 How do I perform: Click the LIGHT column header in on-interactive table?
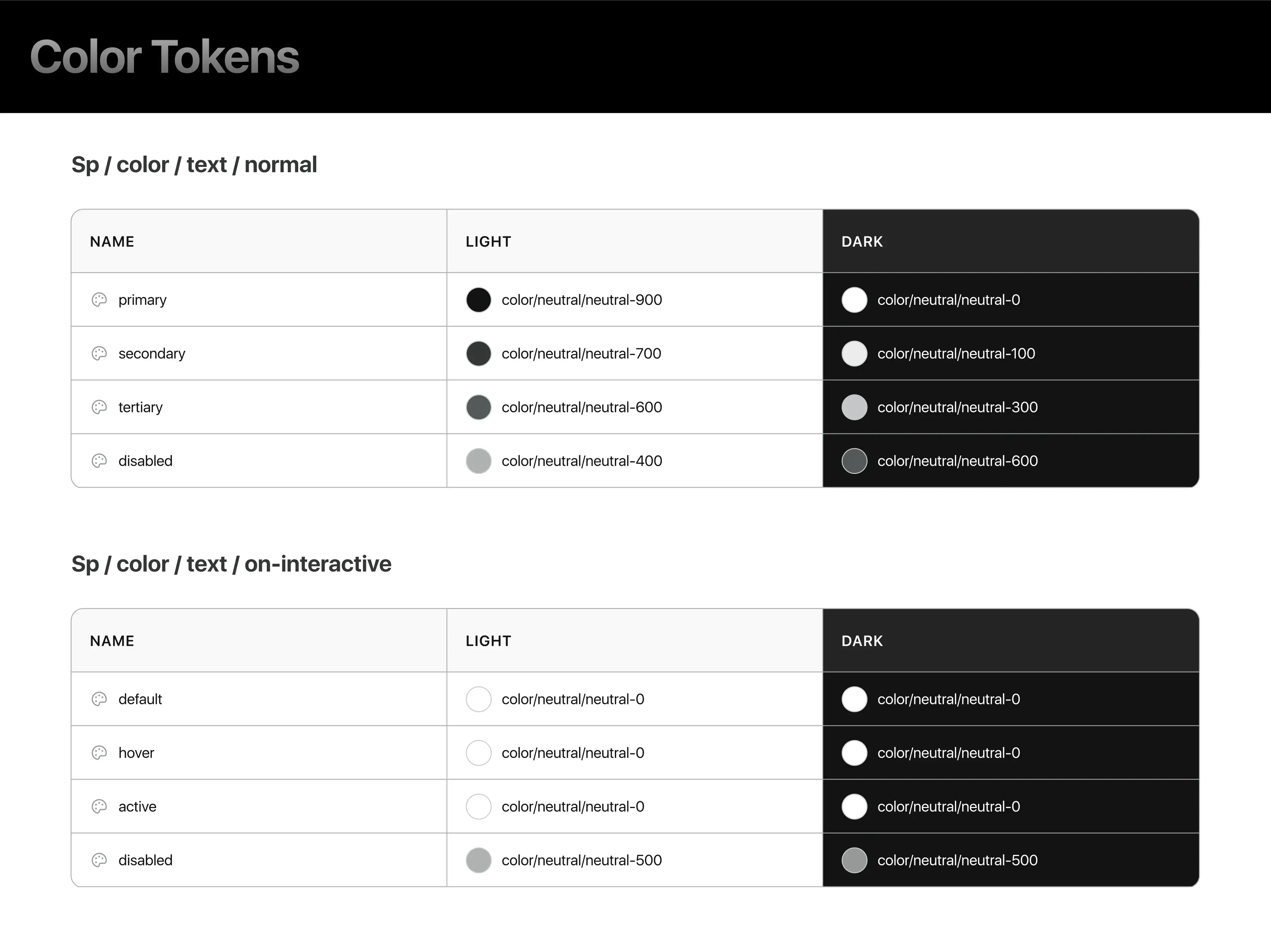tap(488, 640)
